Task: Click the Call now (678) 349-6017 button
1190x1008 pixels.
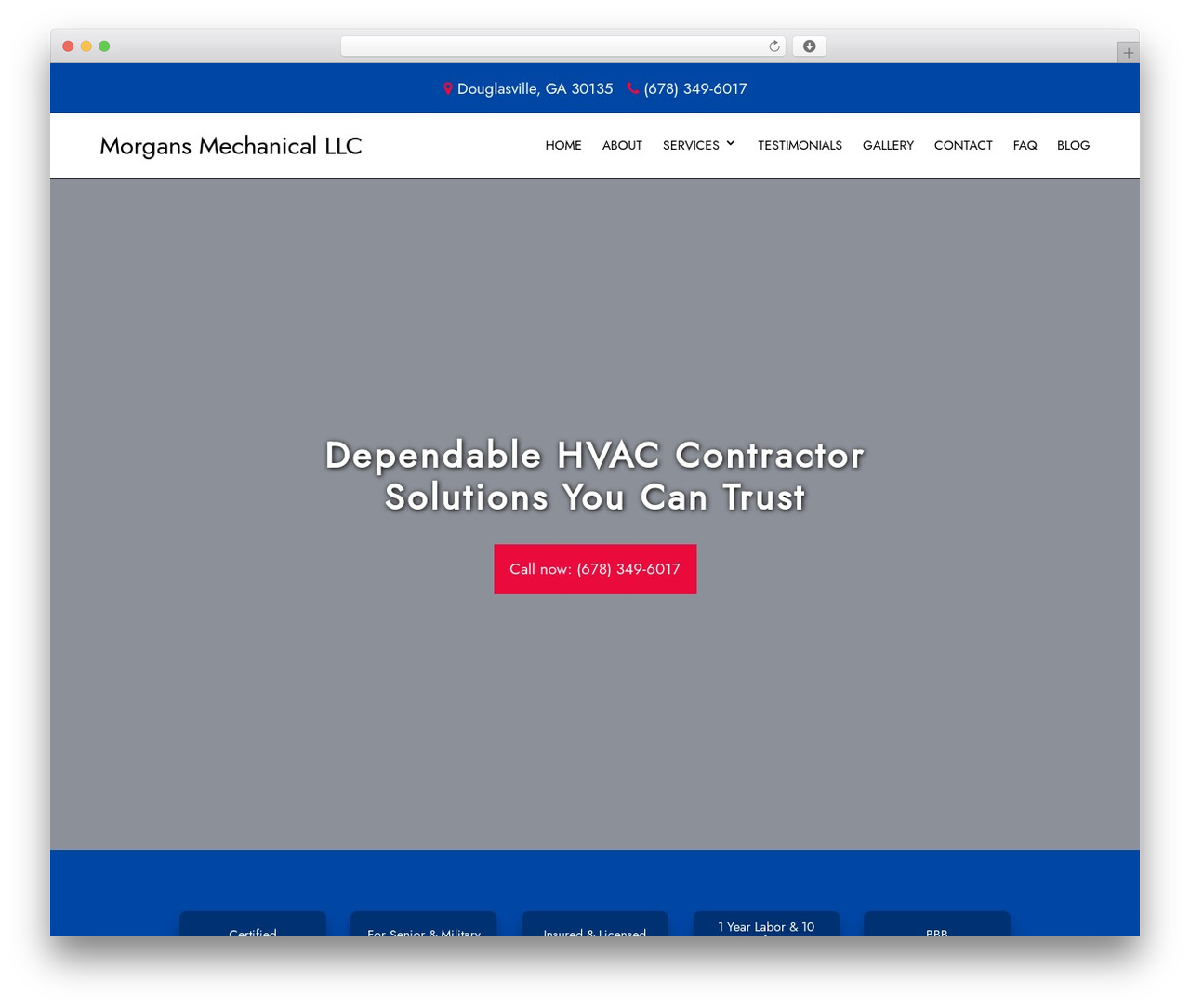Action: click(595, 569)
